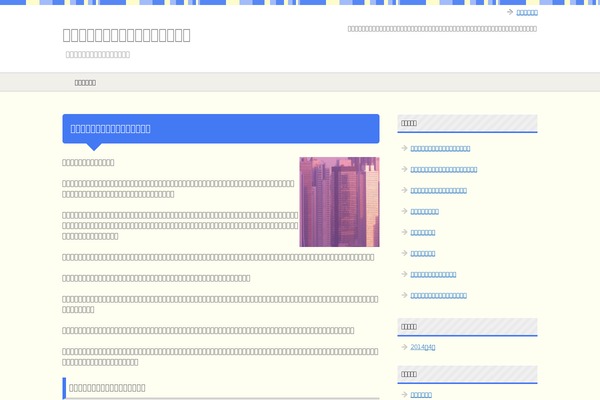Click the blue article title banner
Screen dimensions: 600x400
(221, 129)
